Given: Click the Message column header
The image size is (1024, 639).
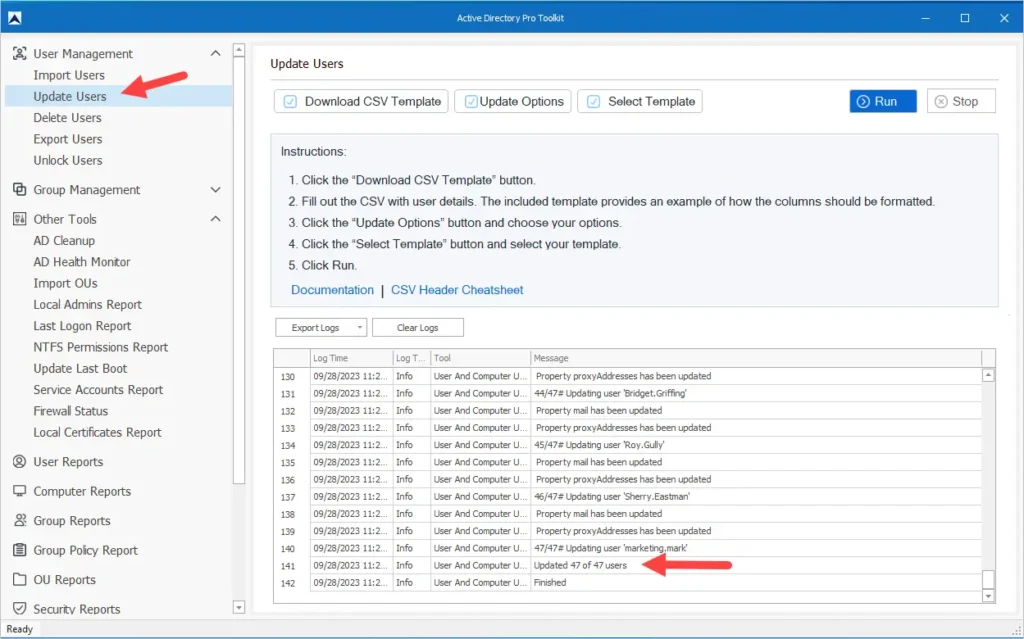Looking at the screenshot, I should (756, 358).
